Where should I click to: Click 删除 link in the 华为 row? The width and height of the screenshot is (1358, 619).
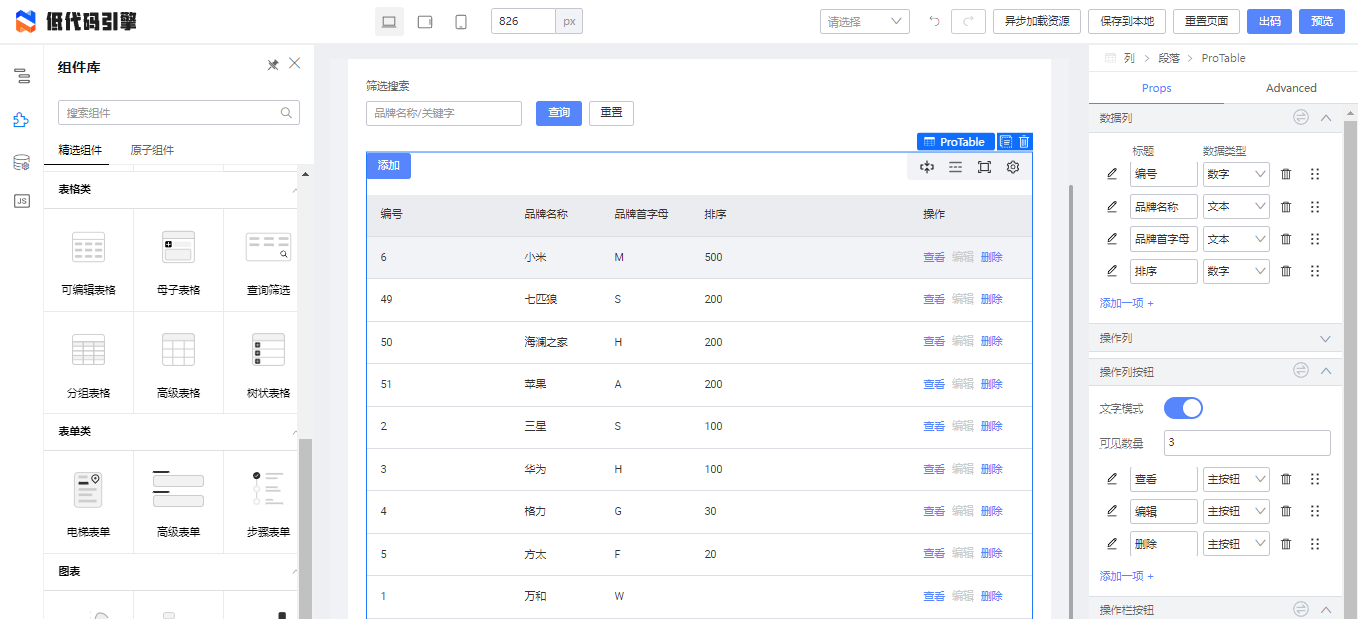click(x=991, y=469)
